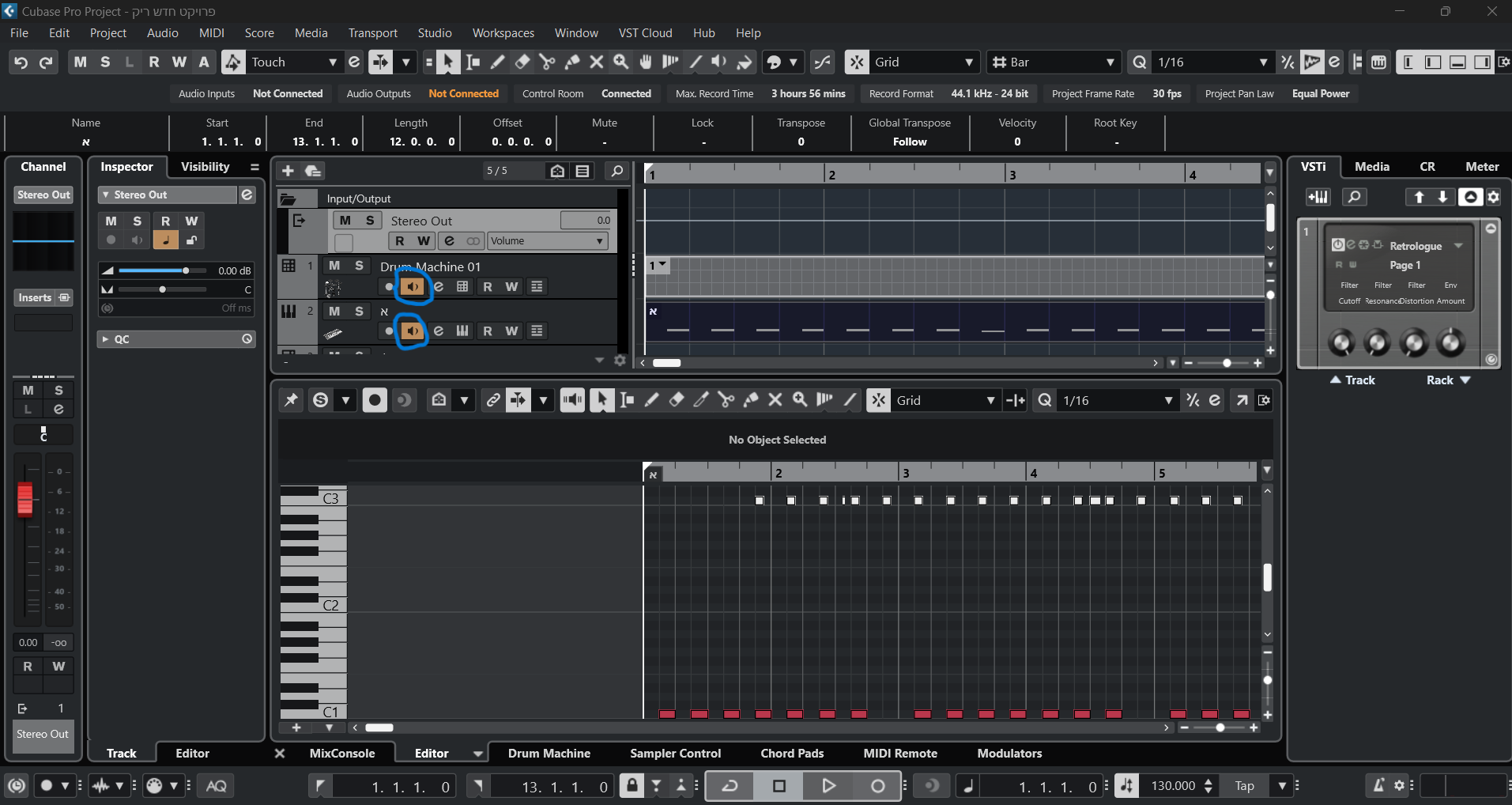Click Inserts button in Channel strip
This screenshot has height=805, width=1512.
click(x=43, y=297)
